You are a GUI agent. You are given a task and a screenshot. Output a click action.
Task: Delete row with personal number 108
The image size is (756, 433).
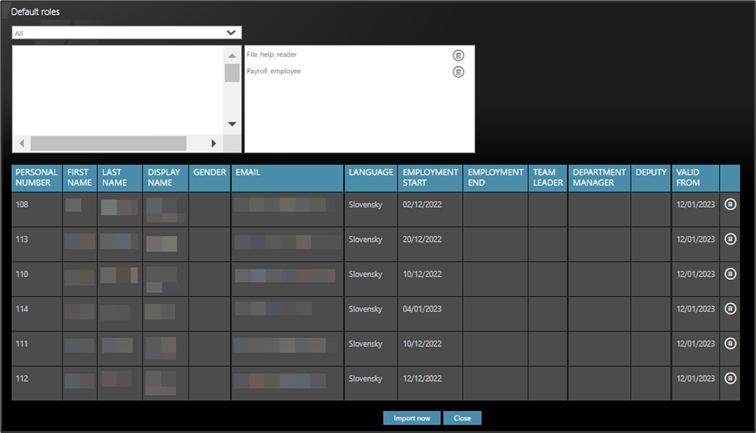point(730,205)
